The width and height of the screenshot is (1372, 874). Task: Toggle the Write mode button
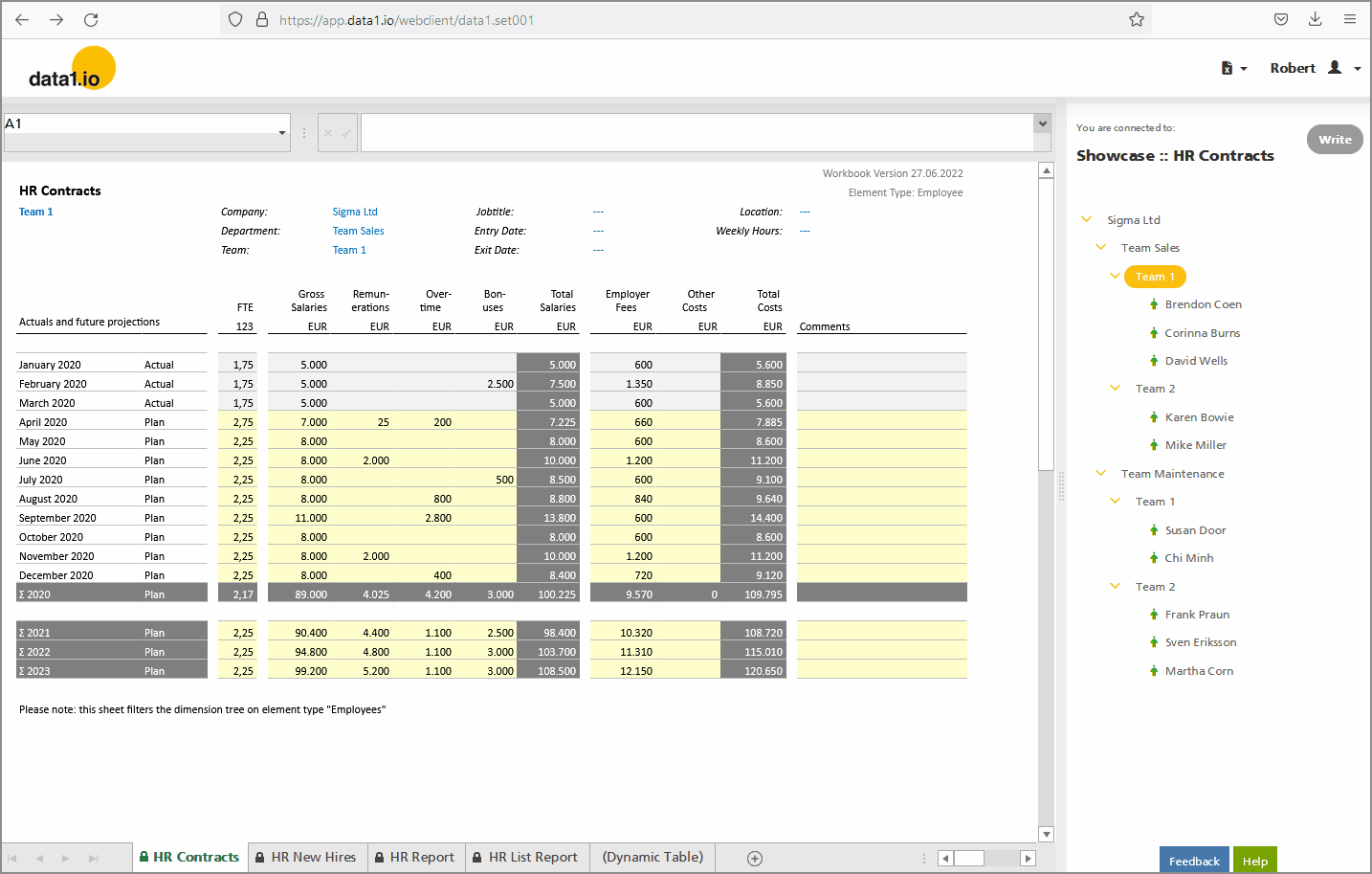[1334, 140]
